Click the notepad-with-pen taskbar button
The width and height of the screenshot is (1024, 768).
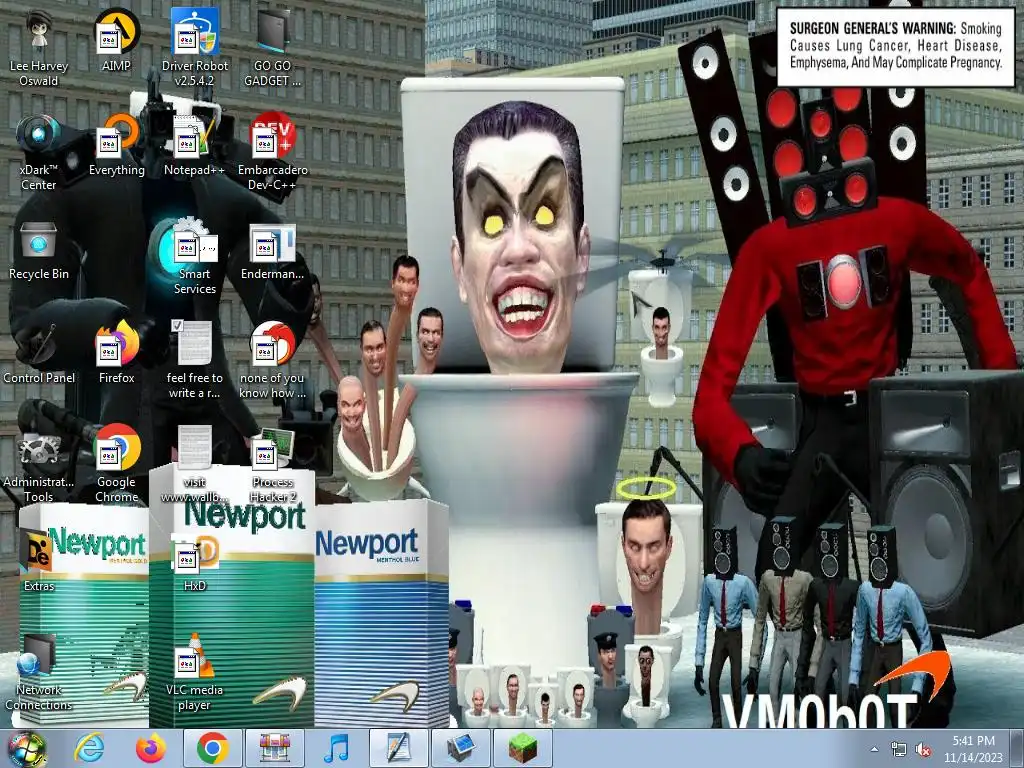(399, 748)
